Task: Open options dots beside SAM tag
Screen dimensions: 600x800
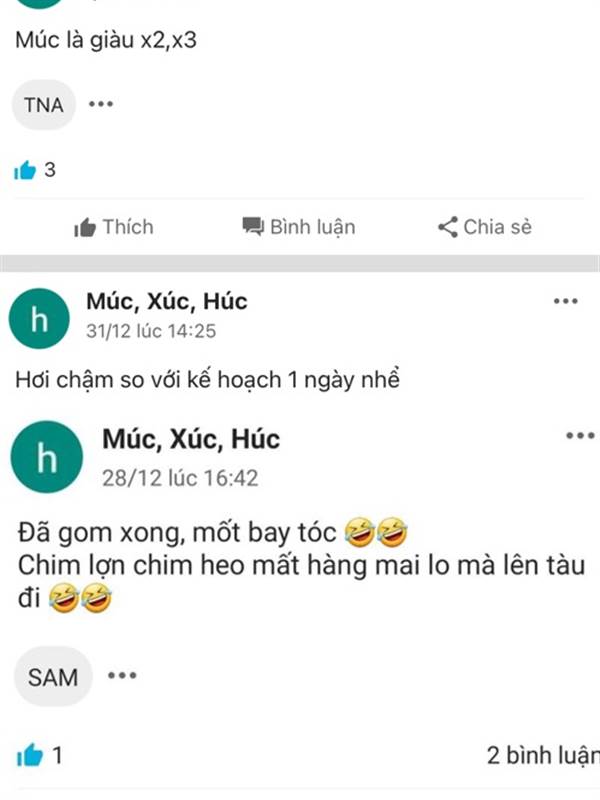Action: (122, 676)
